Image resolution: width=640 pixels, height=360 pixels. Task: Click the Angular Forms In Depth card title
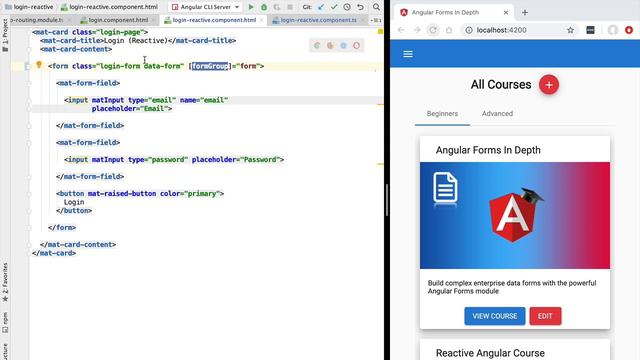488,150
